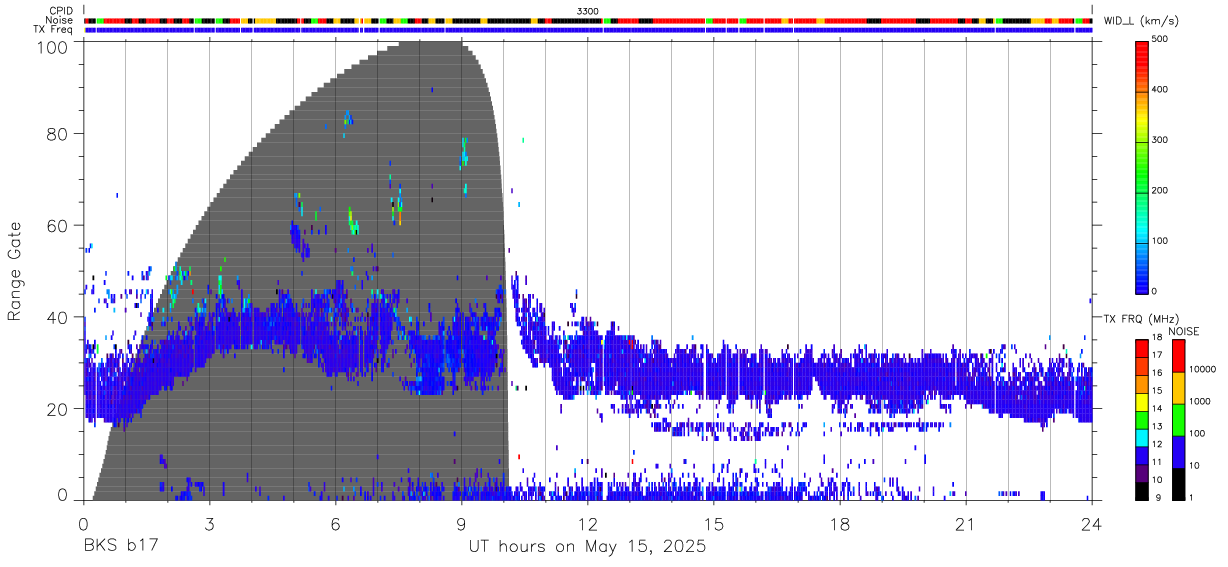
Task: Click the 80 tick on the Range Gate axis
Action: coord(56,134)
